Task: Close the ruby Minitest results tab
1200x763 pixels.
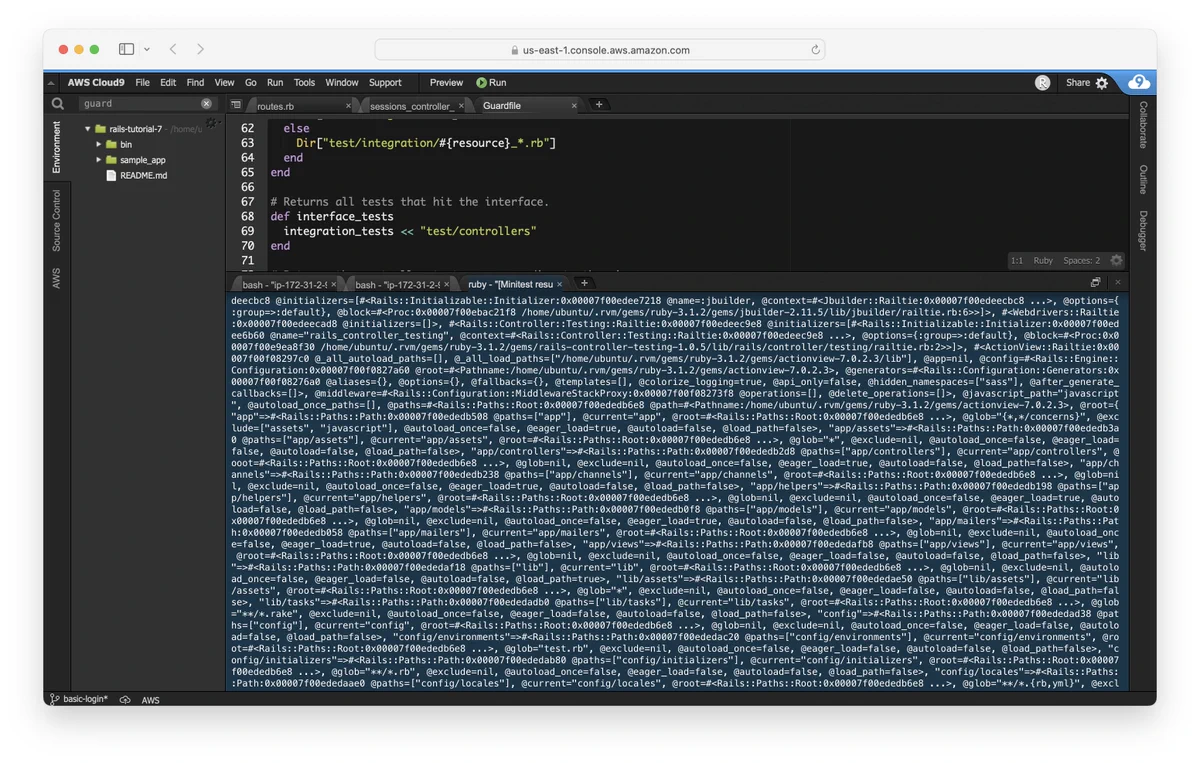Action: click(560, 284)
